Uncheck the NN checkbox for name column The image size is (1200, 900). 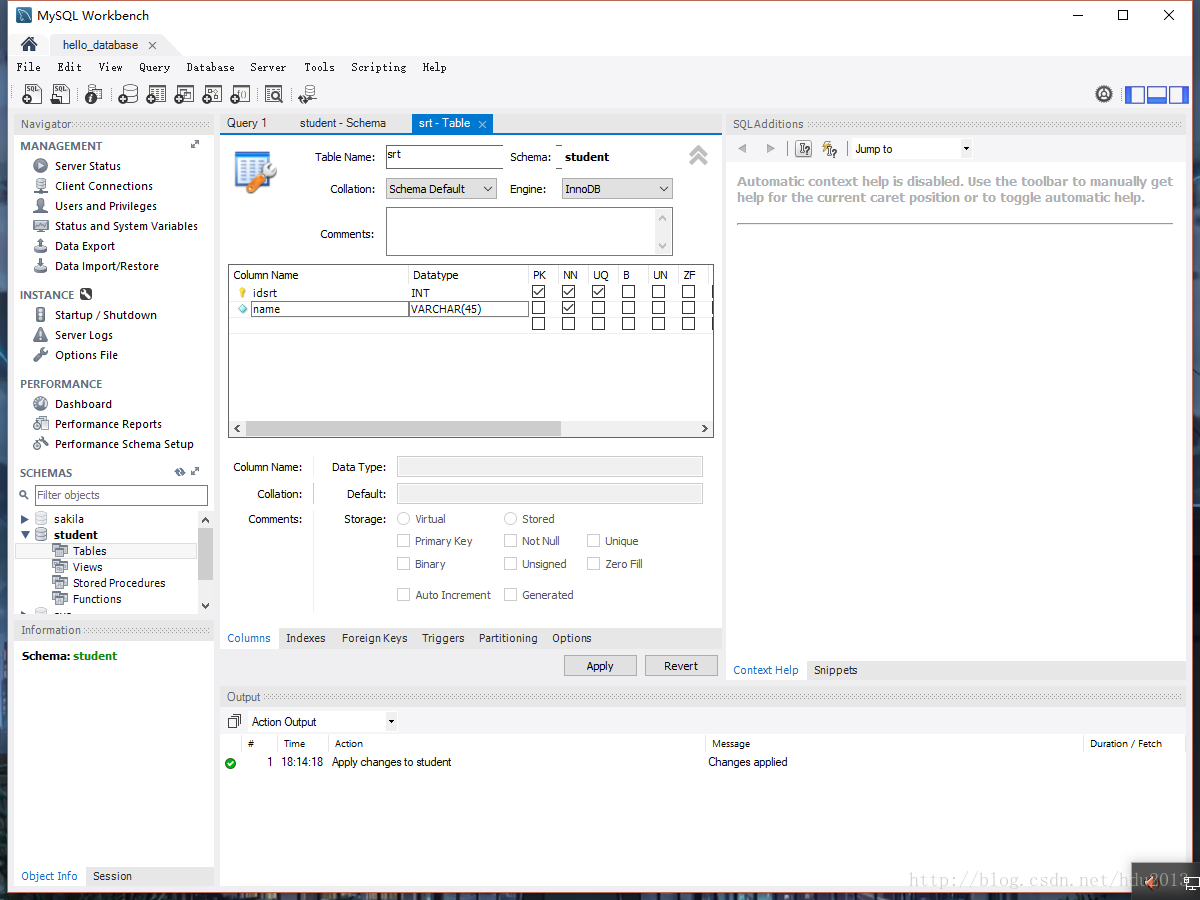(x=569, y=308)
